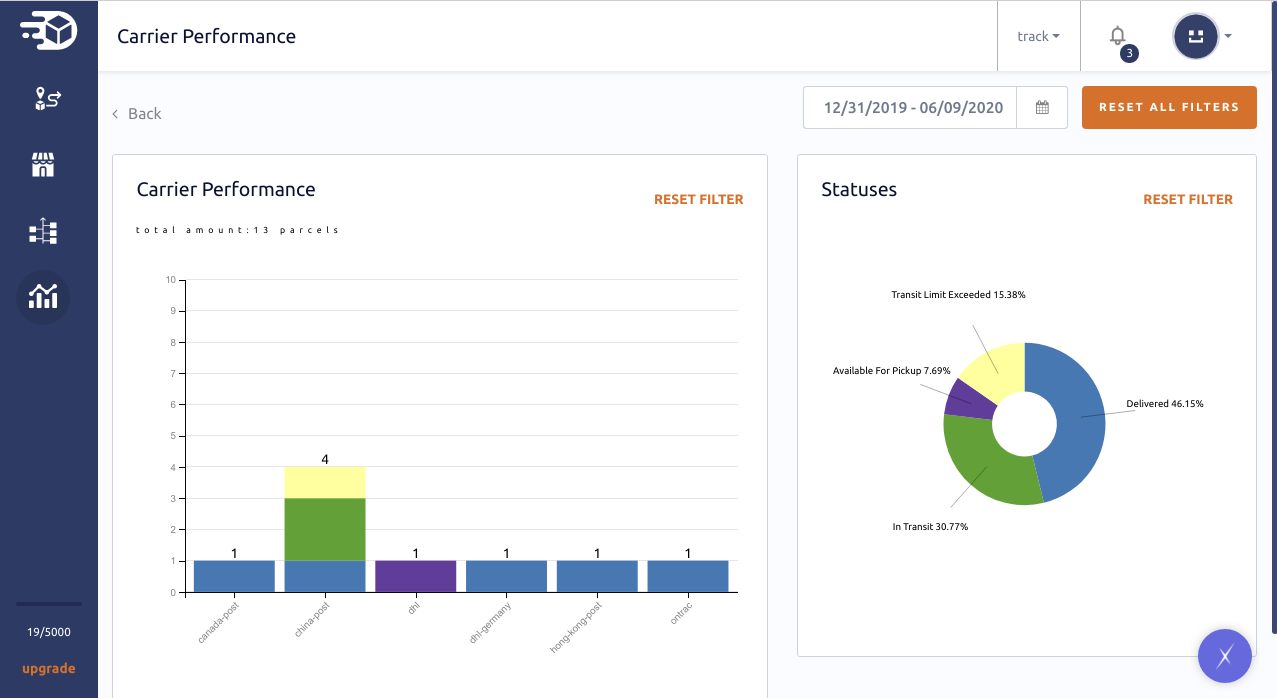Open the store icon in sidebar
Image resolution: width=1277 pixels, height=698 pixels.
point(43,165)
